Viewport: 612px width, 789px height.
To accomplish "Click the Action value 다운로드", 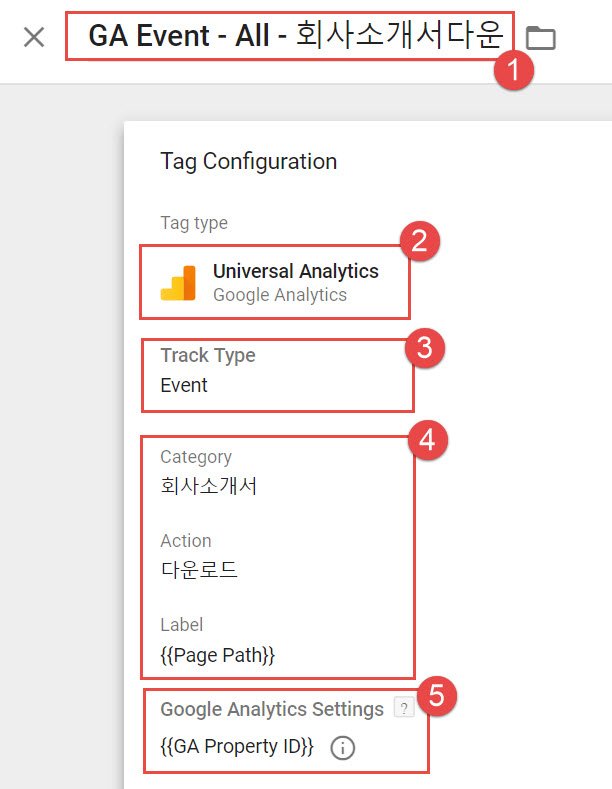I will [x=199, y=570].
